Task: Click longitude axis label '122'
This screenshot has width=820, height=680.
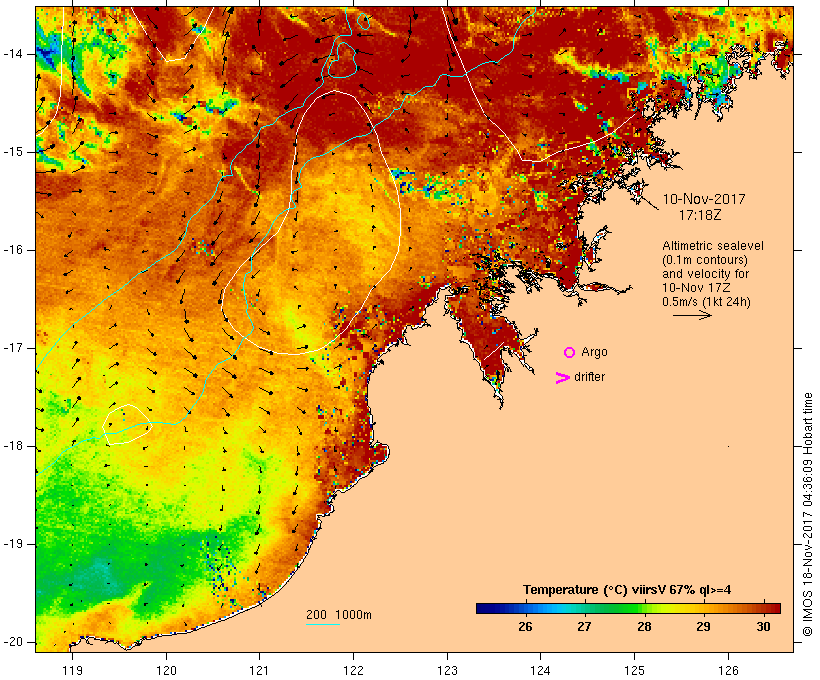Action: 353,670
